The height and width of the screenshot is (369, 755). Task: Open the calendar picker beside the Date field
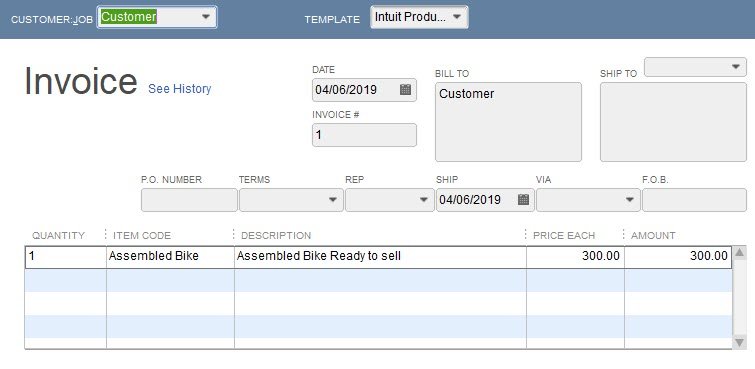tap(405, 90)
